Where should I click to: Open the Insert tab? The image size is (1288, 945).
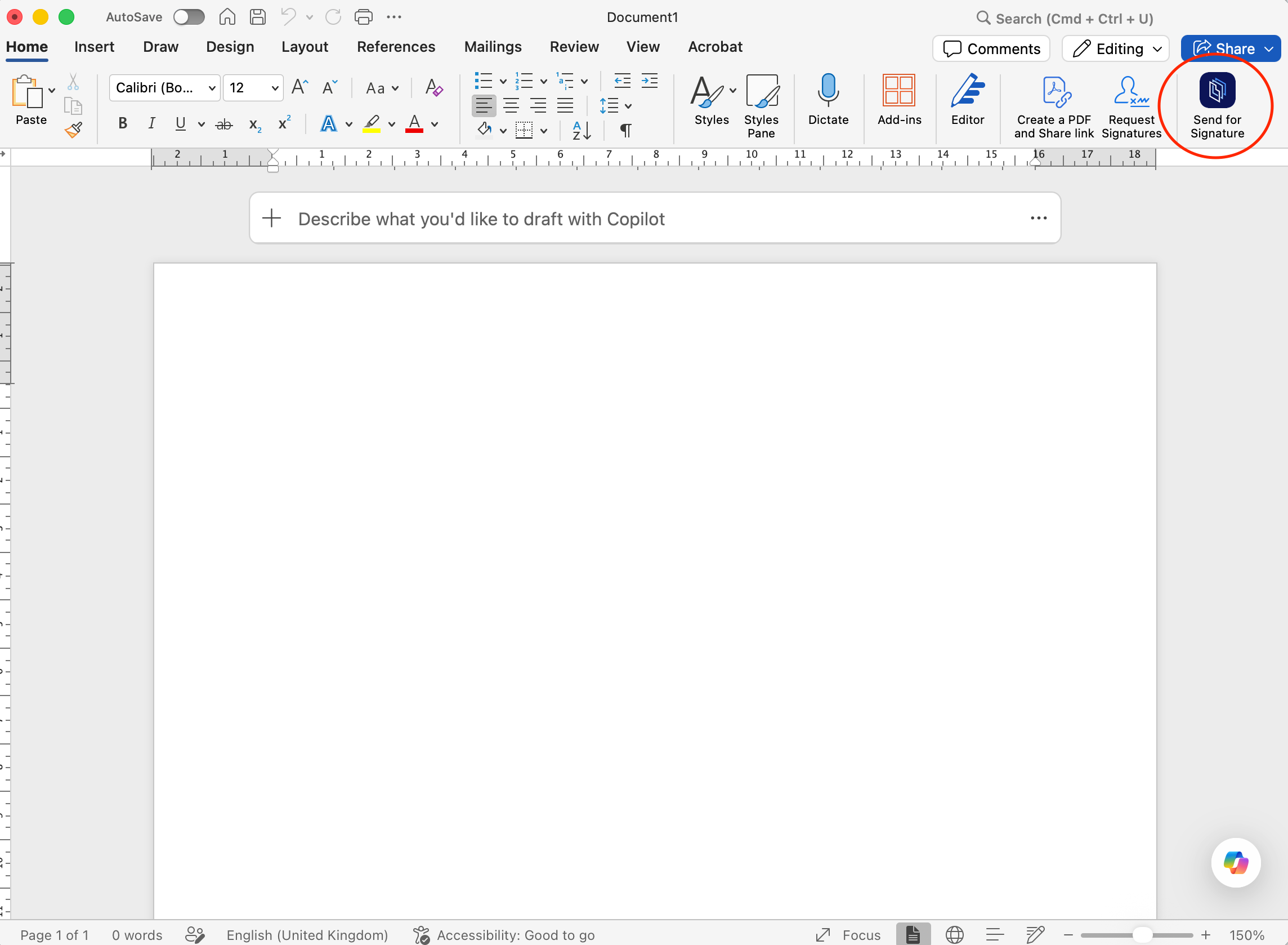[x=95, y=47]
